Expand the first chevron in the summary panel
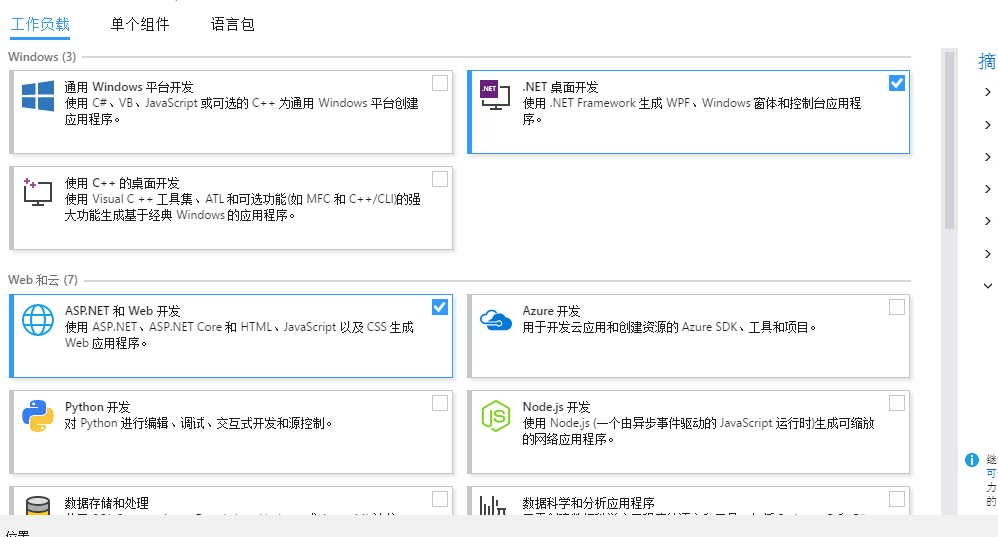This screenshot has width=998, height=537. (x=987, y=92)
